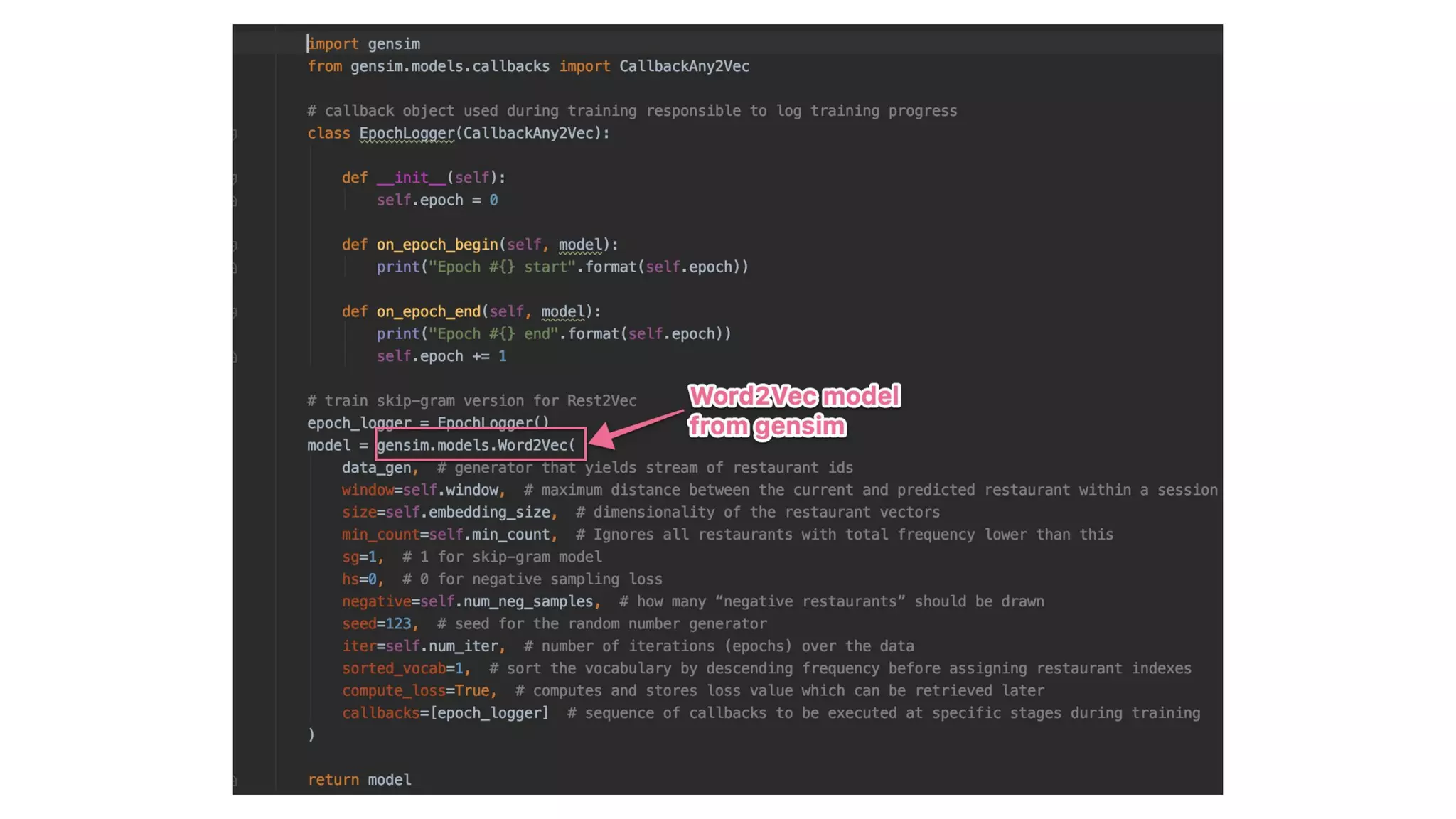Collapse the EpochLogger class fold marker
This screenshot has height=819, width=1456.
coord(235,134)
